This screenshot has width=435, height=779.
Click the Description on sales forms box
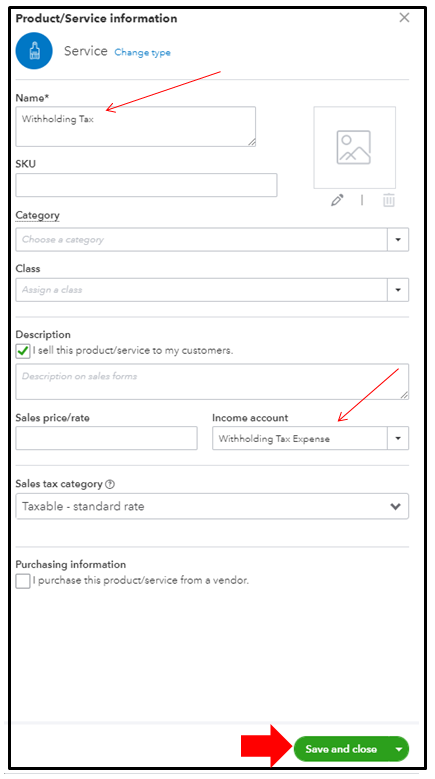(212, 382)
